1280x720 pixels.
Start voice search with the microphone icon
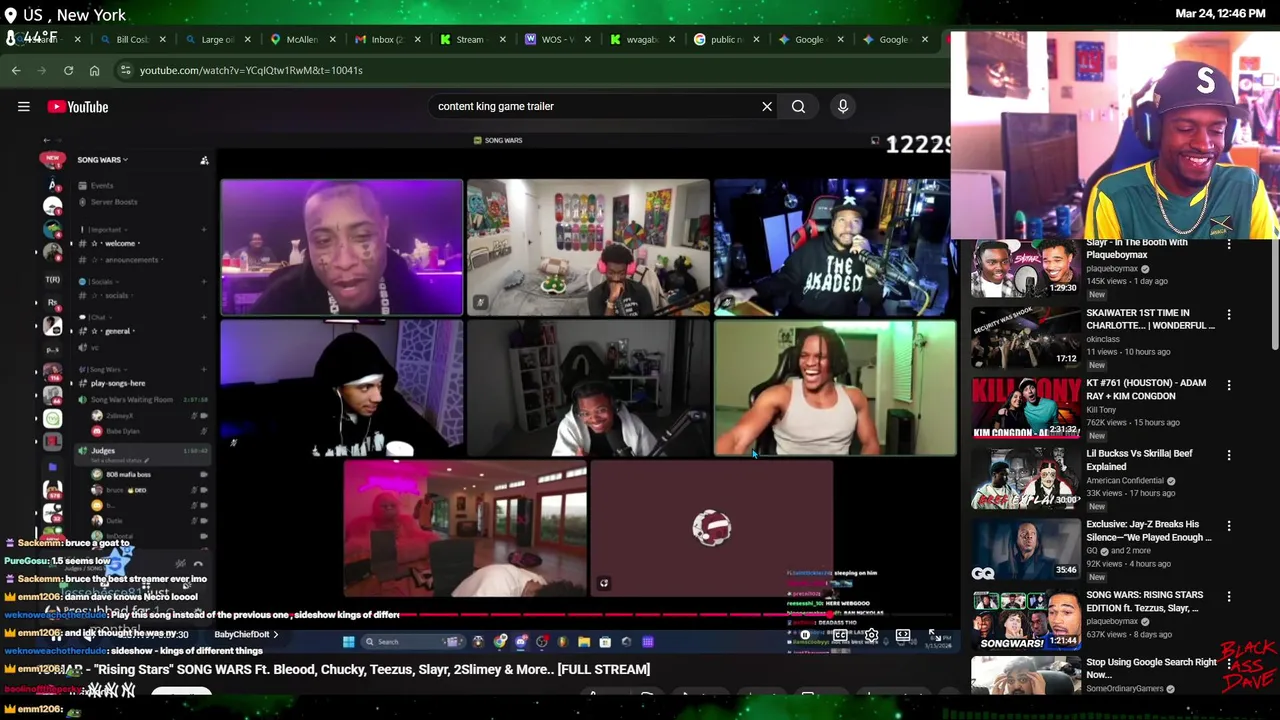tap(843, 106)
